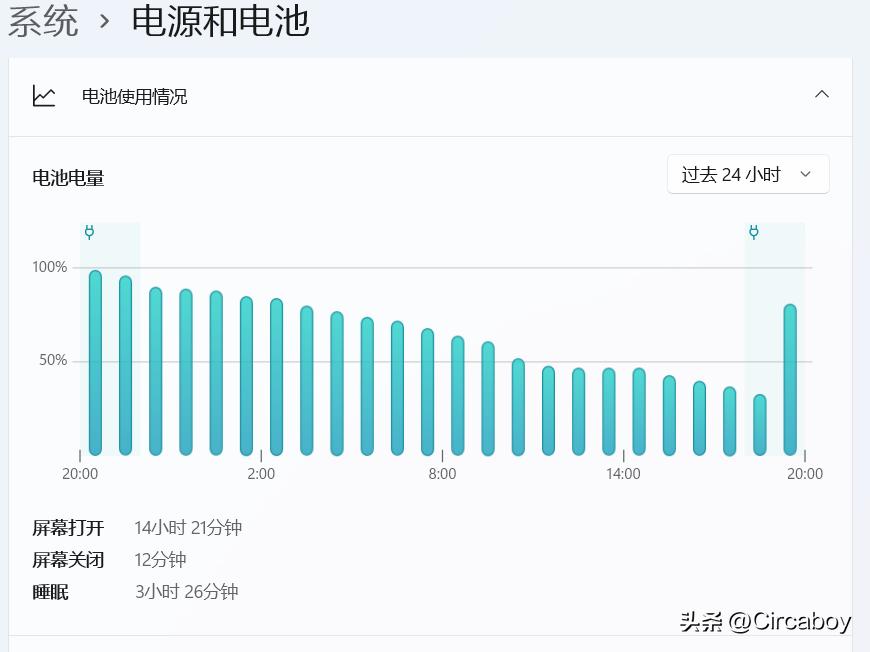The width and height of the screenshot is (870, 652).
Task: Click the charger plug icon near 20:00 right side
Action: tap(753, 231)
